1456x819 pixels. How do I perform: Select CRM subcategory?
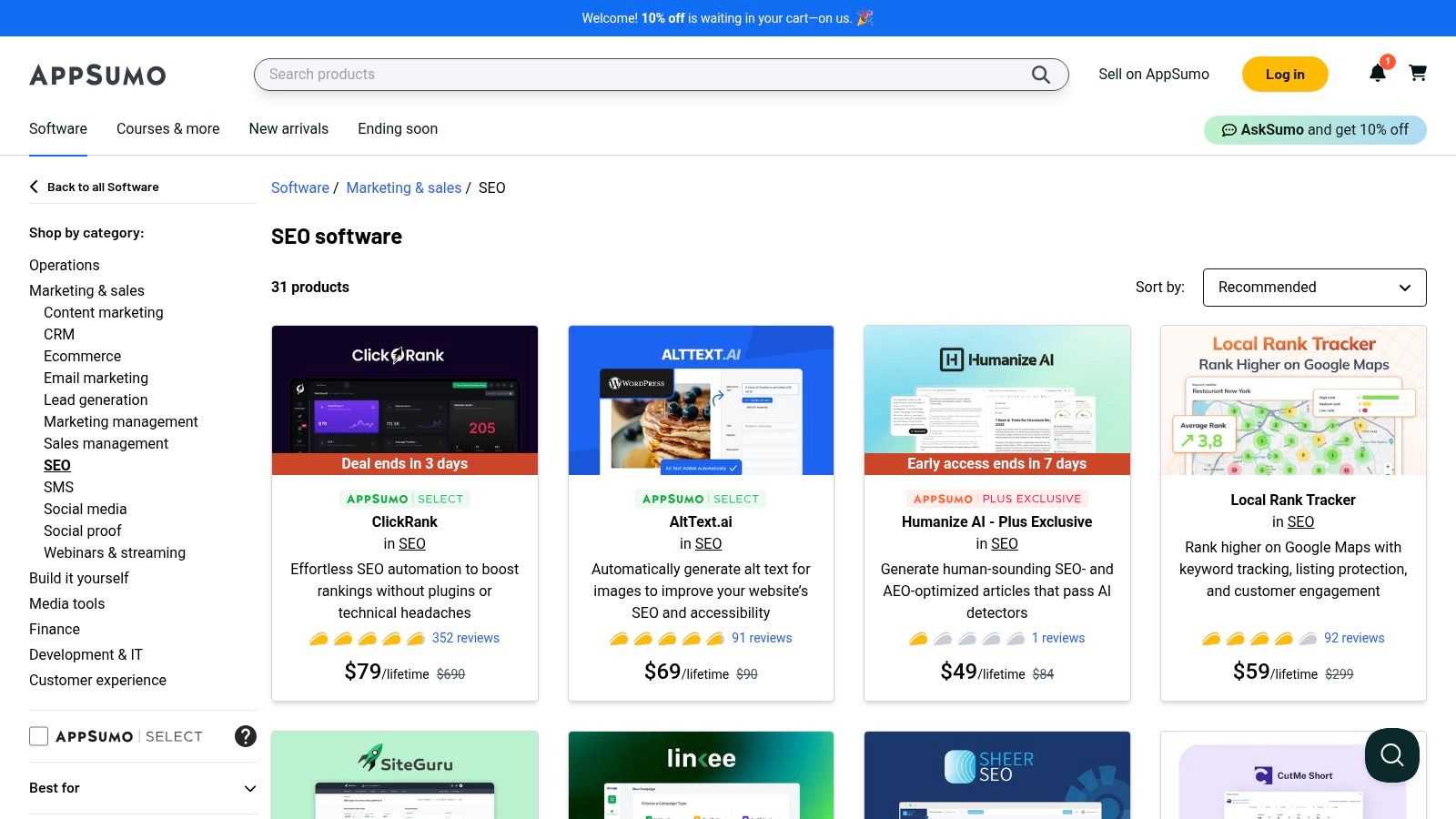[x=59, y=334]
